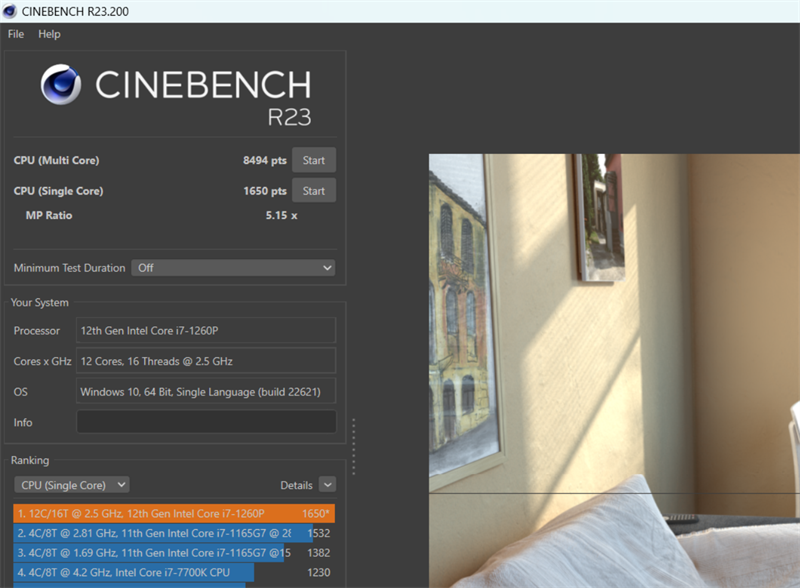Click the MP Ratio value 5.15 x
The image size is (800, 588).
click(x=281, y=215)
